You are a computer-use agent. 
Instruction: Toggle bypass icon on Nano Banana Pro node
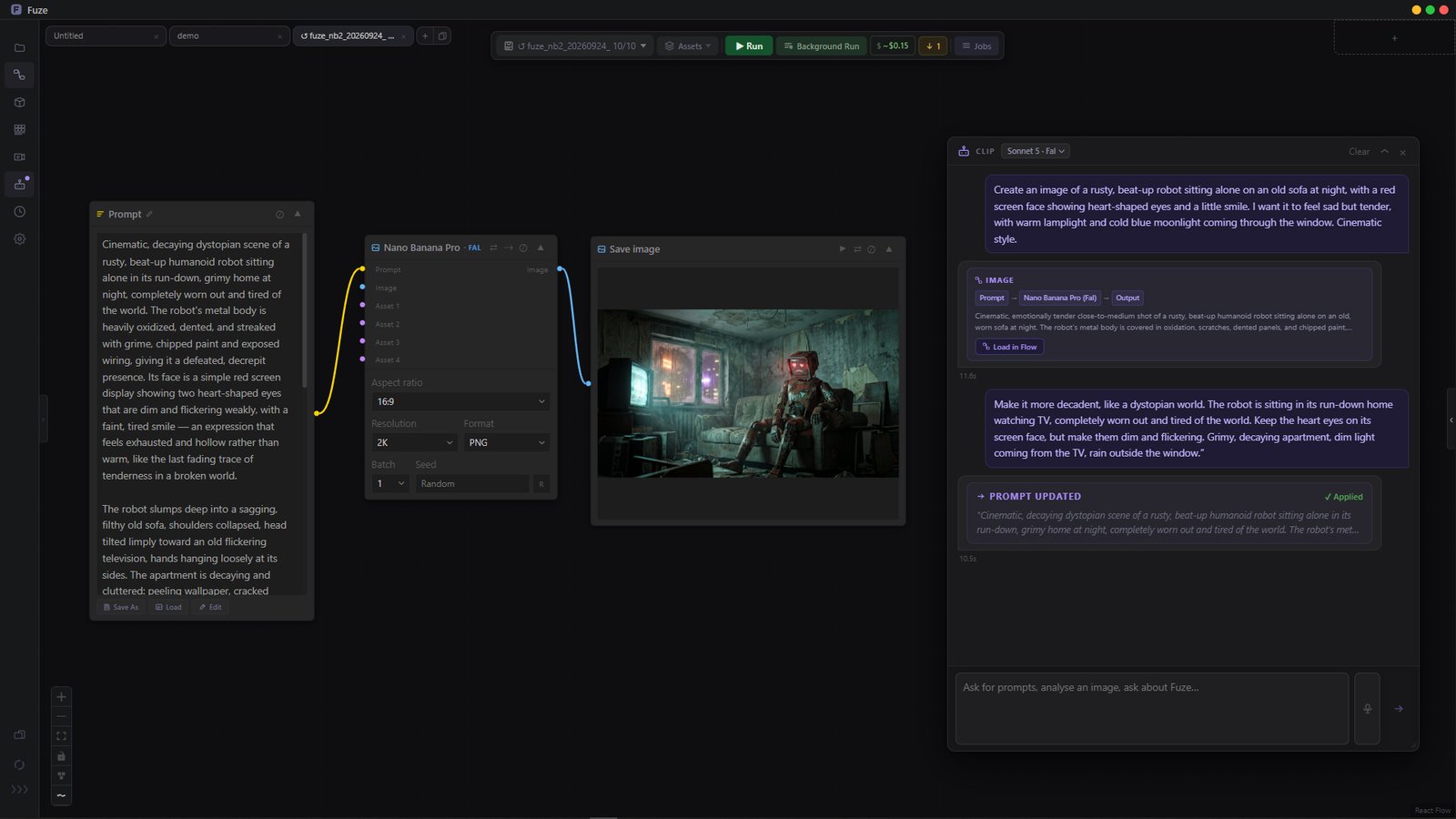click(x=523, y=248)
